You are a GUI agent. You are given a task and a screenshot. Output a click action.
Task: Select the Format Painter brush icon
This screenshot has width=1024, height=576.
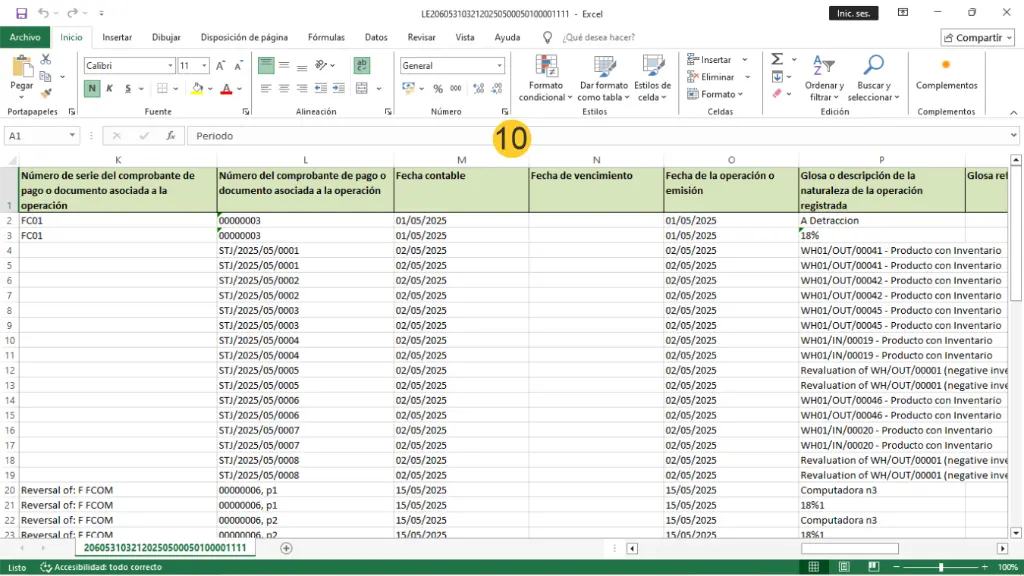[46, 93]
